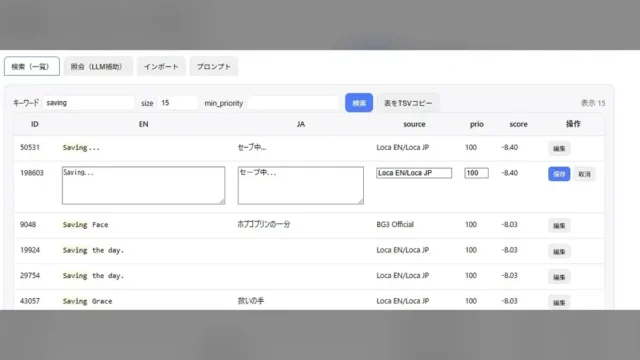Image resolution: width=640 pixels, height=360 pixels.
Task: Click the 表をTSVコピー button
Action: click(x=408, y=103)
